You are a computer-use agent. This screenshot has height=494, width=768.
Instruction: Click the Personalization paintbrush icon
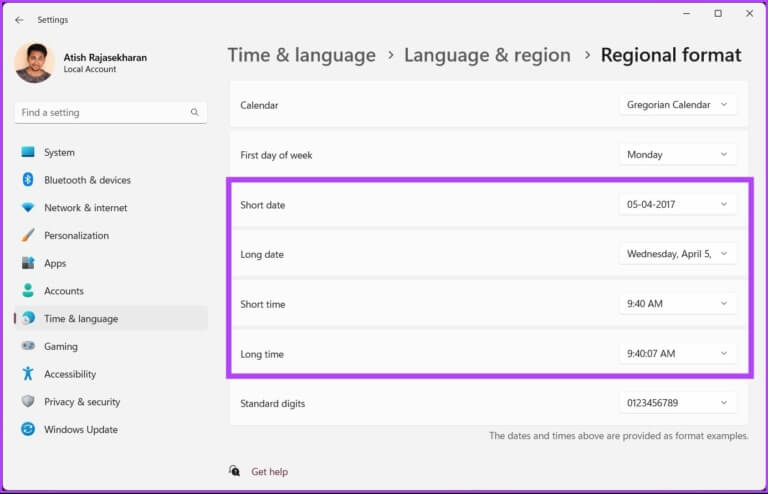tap(28, 235)
